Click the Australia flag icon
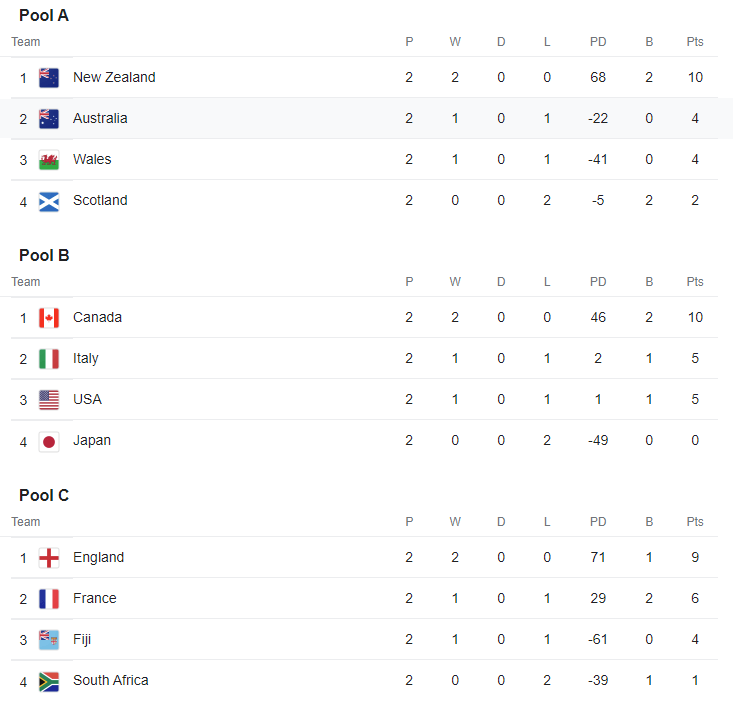The image size is (733, 712). (x=49, y=119)
